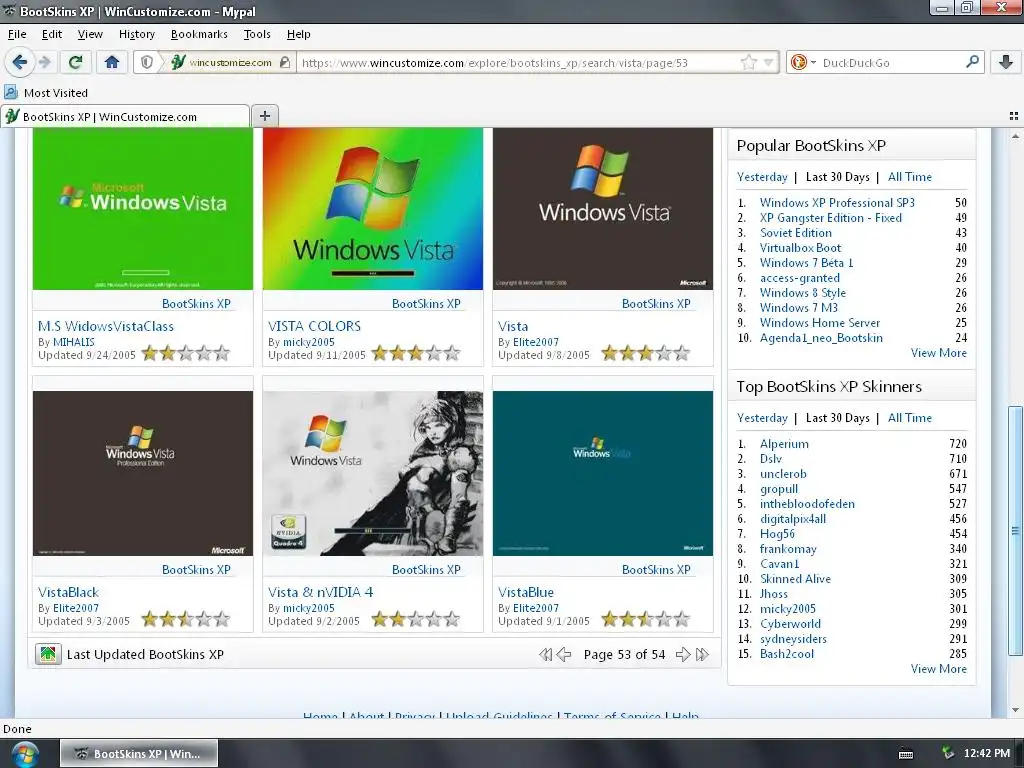
Task: Click the shield tracking protection icon
Action: tap(147, 63)
